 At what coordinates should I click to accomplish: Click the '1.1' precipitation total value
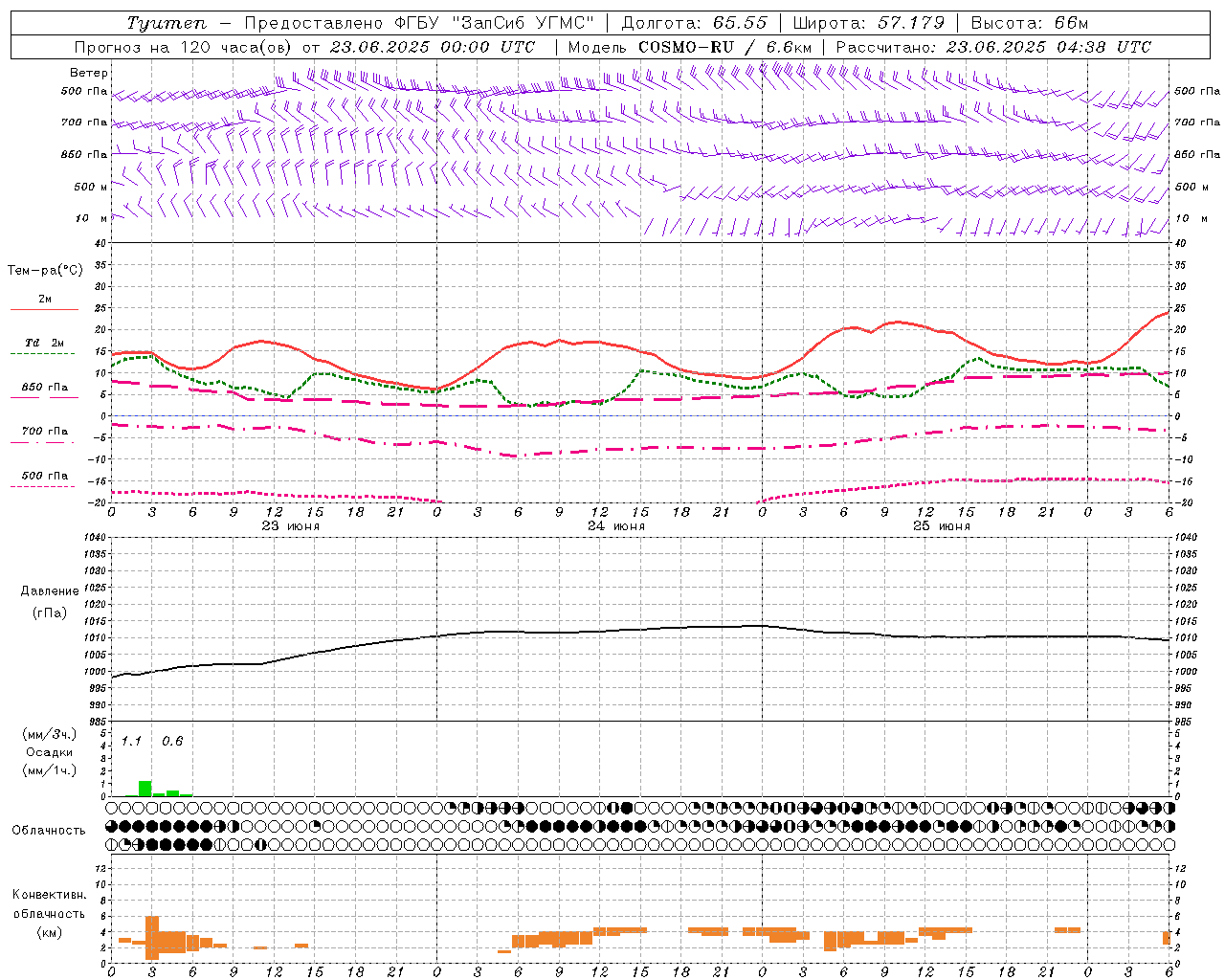(131, 741)
